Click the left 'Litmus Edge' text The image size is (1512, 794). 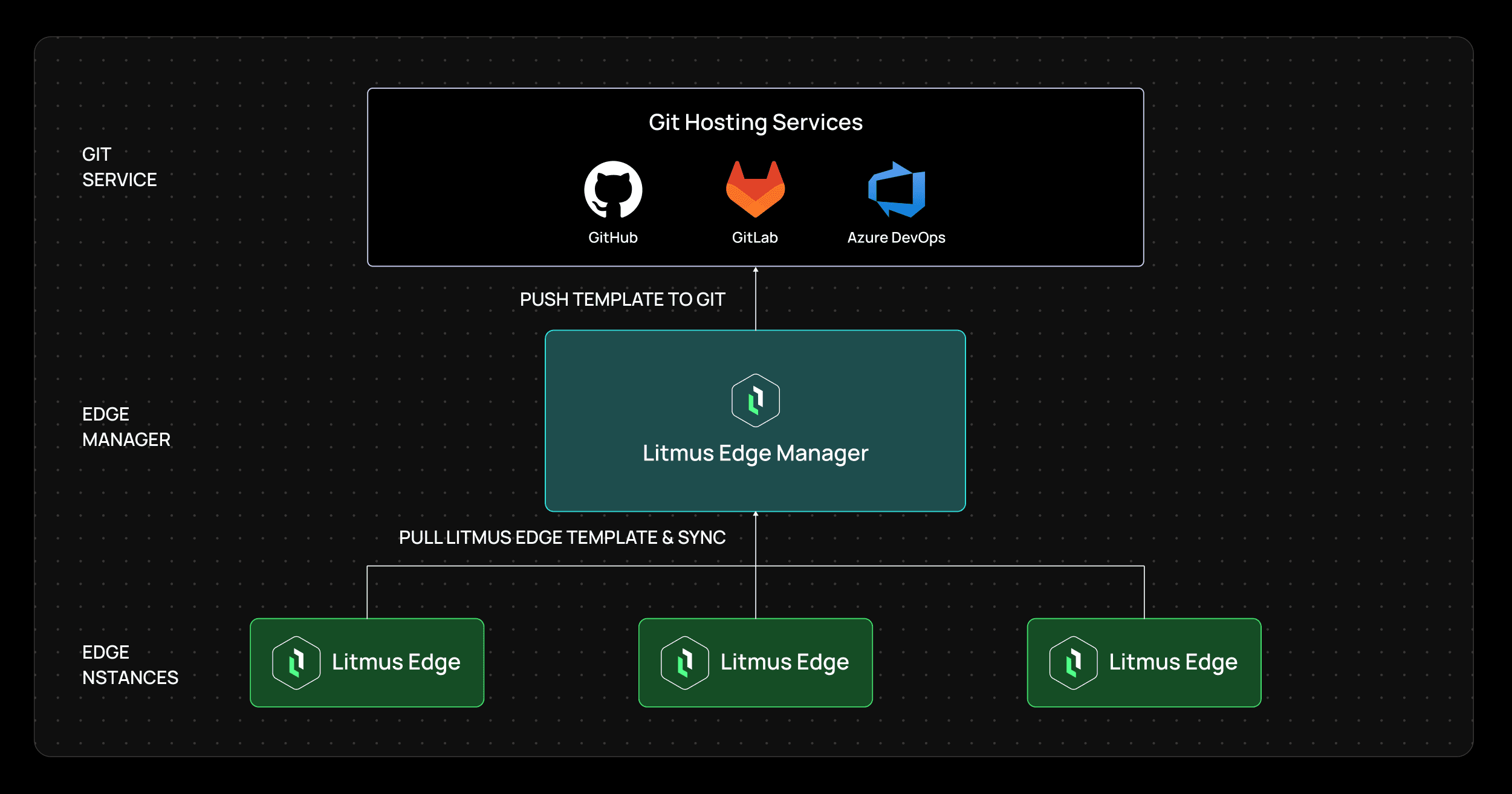point(396,663)
